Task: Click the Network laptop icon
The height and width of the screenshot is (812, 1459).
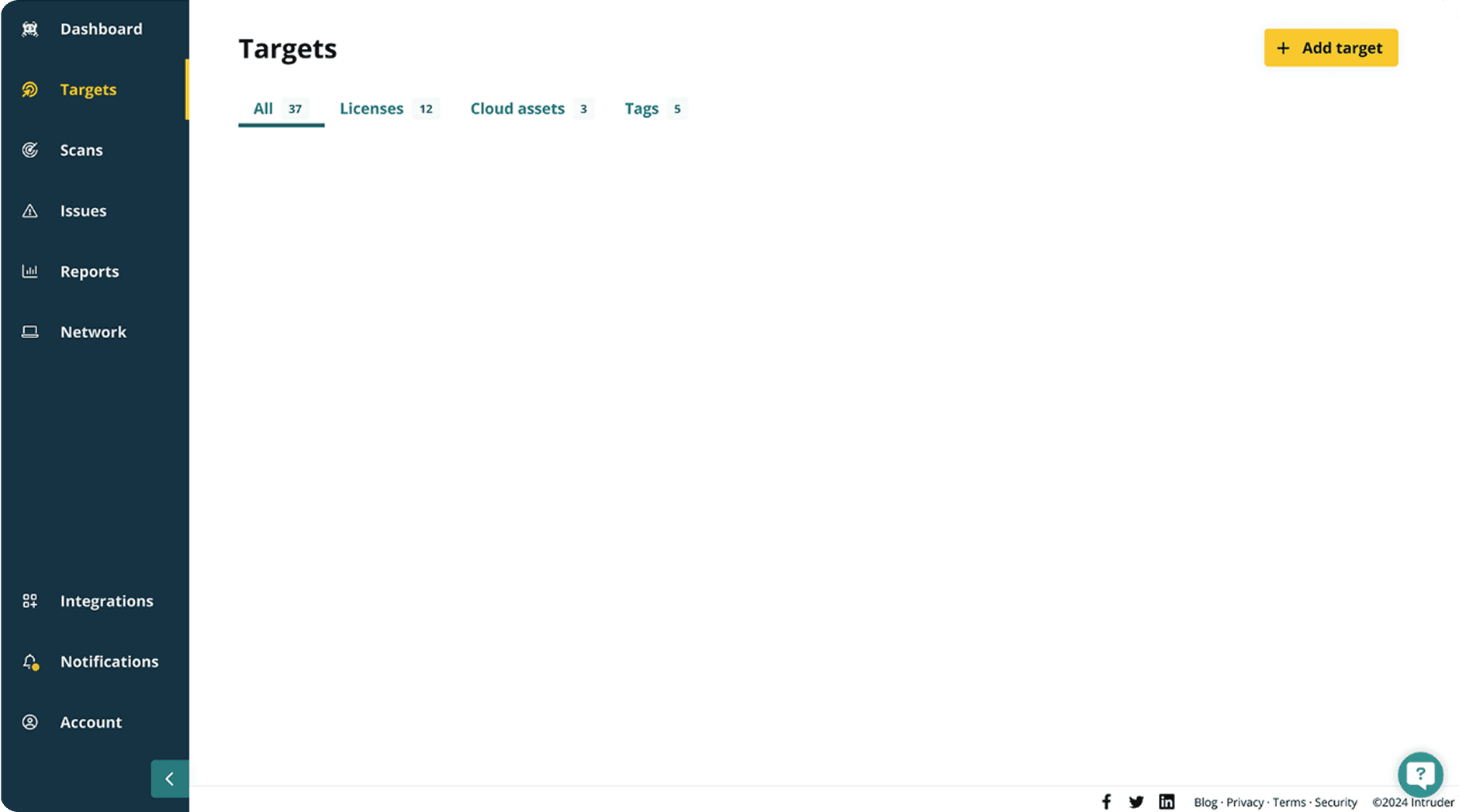Action: [29, 332]
